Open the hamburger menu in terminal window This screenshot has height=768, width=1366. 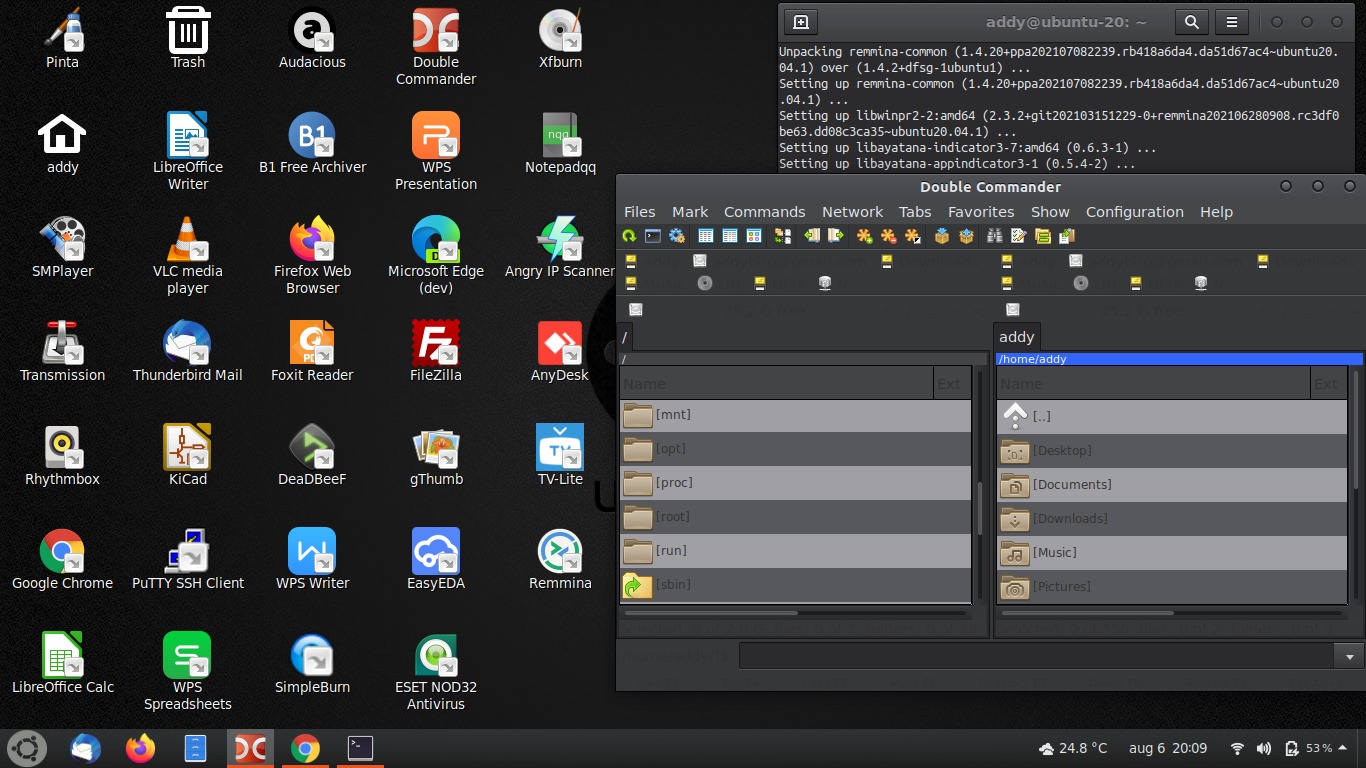(x=1233, y=22)
